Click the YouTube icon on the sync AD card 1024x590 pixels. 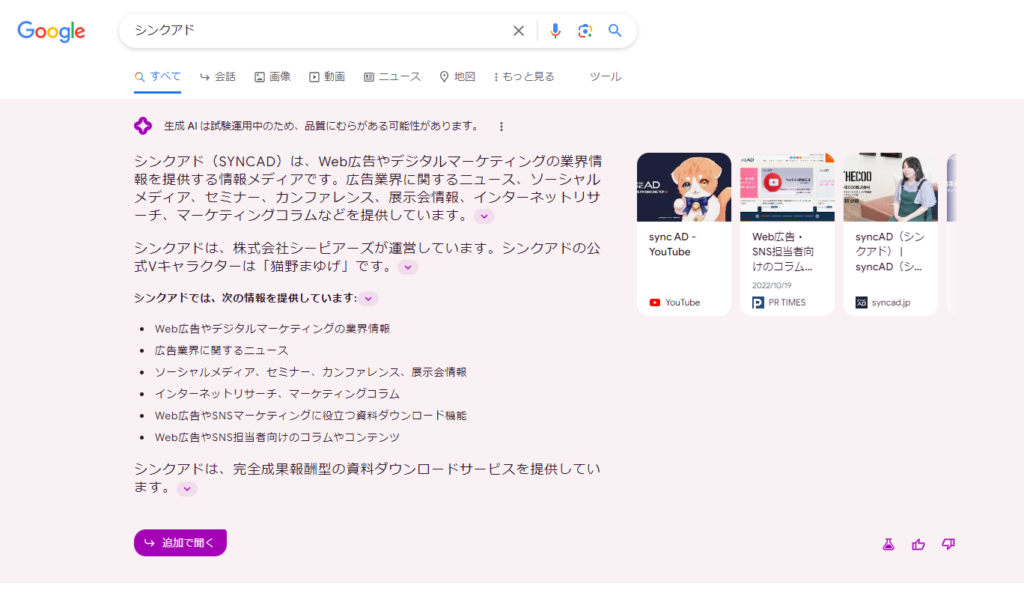(x=655, y=300)
